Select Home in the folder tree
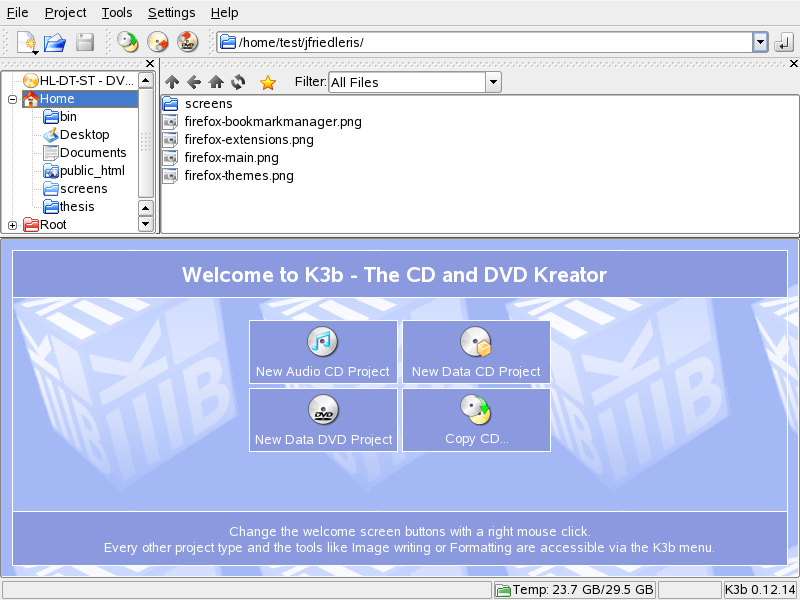 tap(80, 98)
